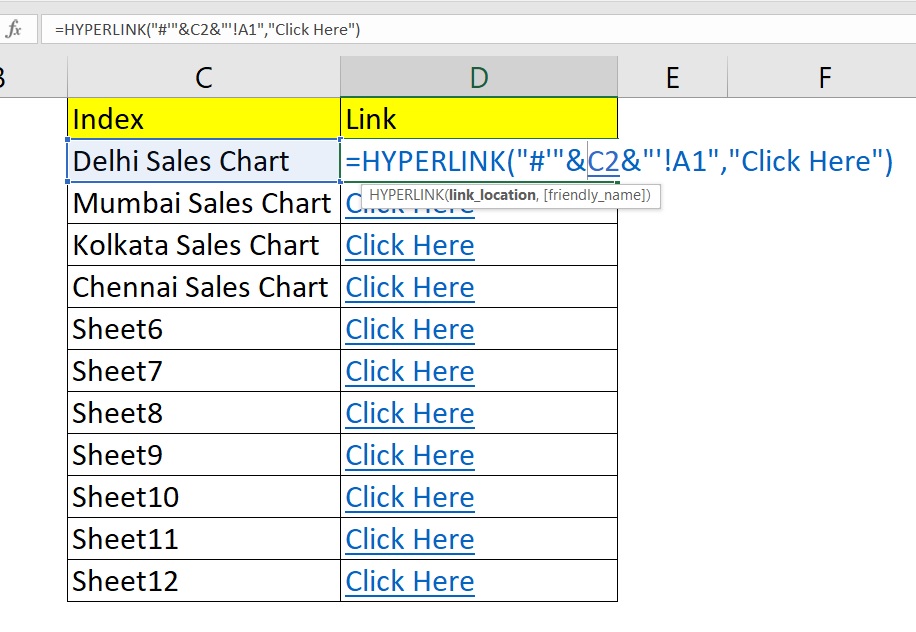The width and height of the screenshot is (916, 632).
Task: Follow the Sheet7 Click Here hyperlink
Action: coord(410,371)
